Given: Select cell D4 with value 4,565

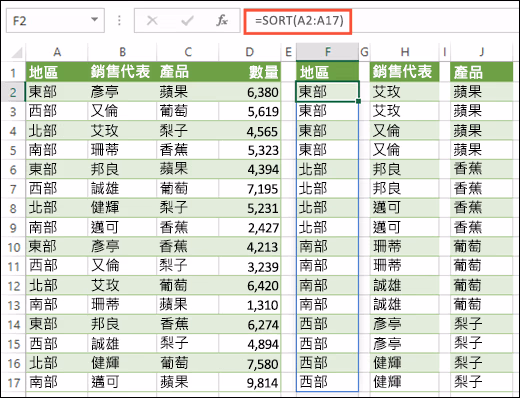Looking at the screenshot, I should click(250, 131).
